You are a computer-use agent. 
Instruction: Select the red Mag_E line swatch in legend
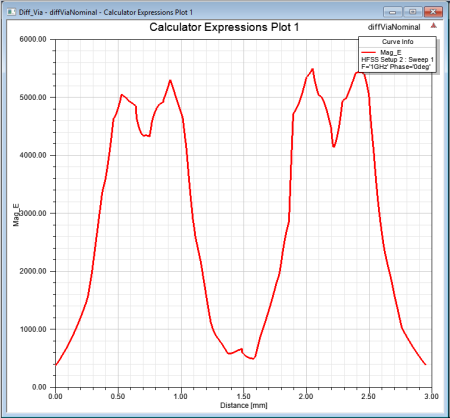click(369, 52)
